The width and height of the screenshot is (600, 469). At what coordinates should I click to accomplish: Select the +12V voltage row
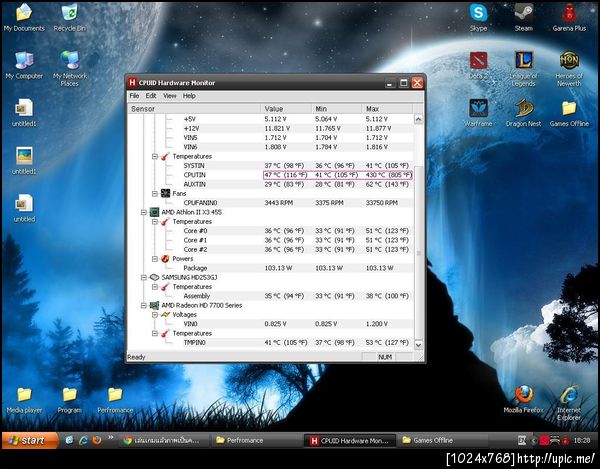[x=271, y=129]
